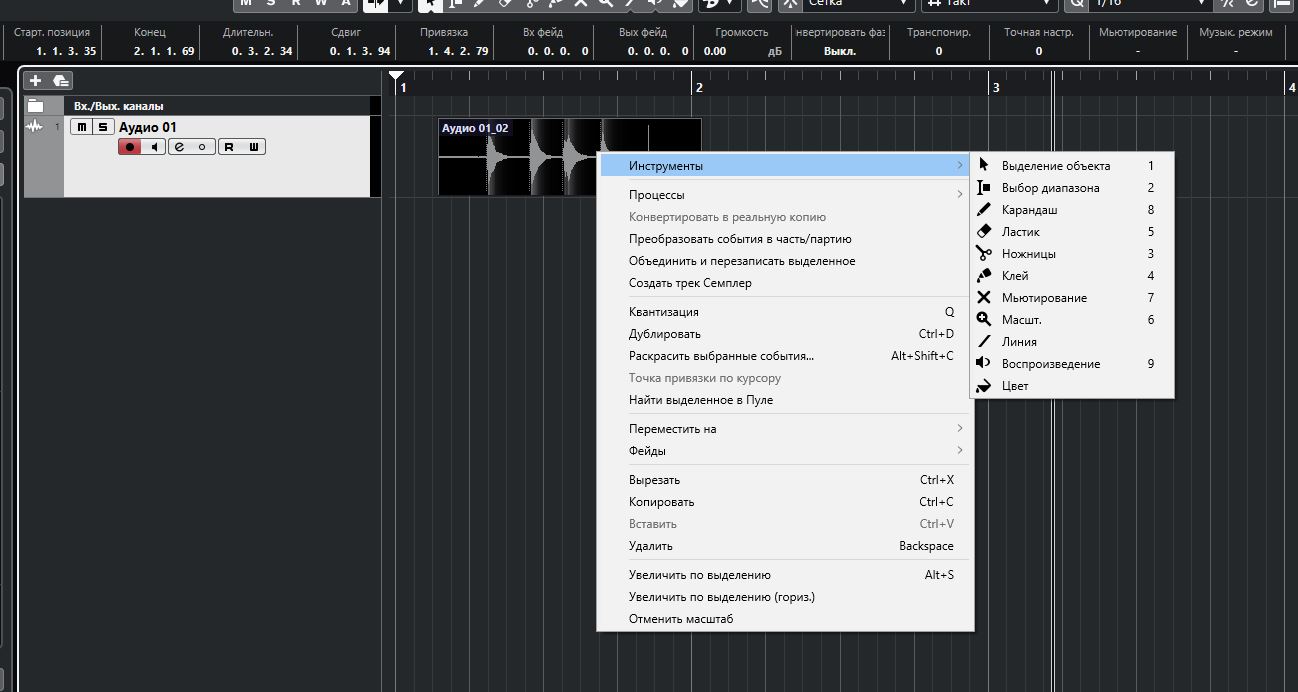Viewport: 1298px width, 692px height.
Task: Select the Color tool (Цвет) in submenu
Action: [1014, 386]
